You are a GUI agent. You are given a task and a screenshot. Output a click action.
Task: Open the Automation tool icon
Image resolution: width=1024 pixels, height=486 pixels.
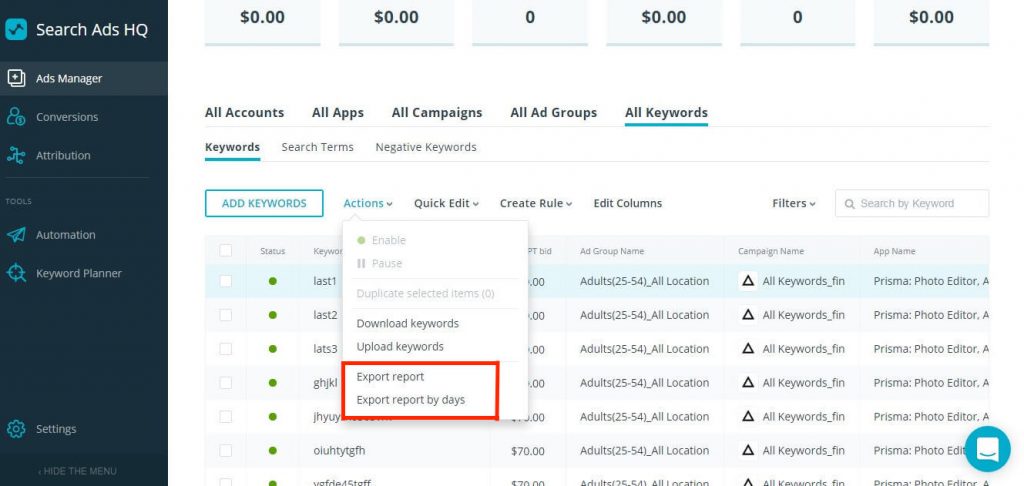click(x=16, y=235)
